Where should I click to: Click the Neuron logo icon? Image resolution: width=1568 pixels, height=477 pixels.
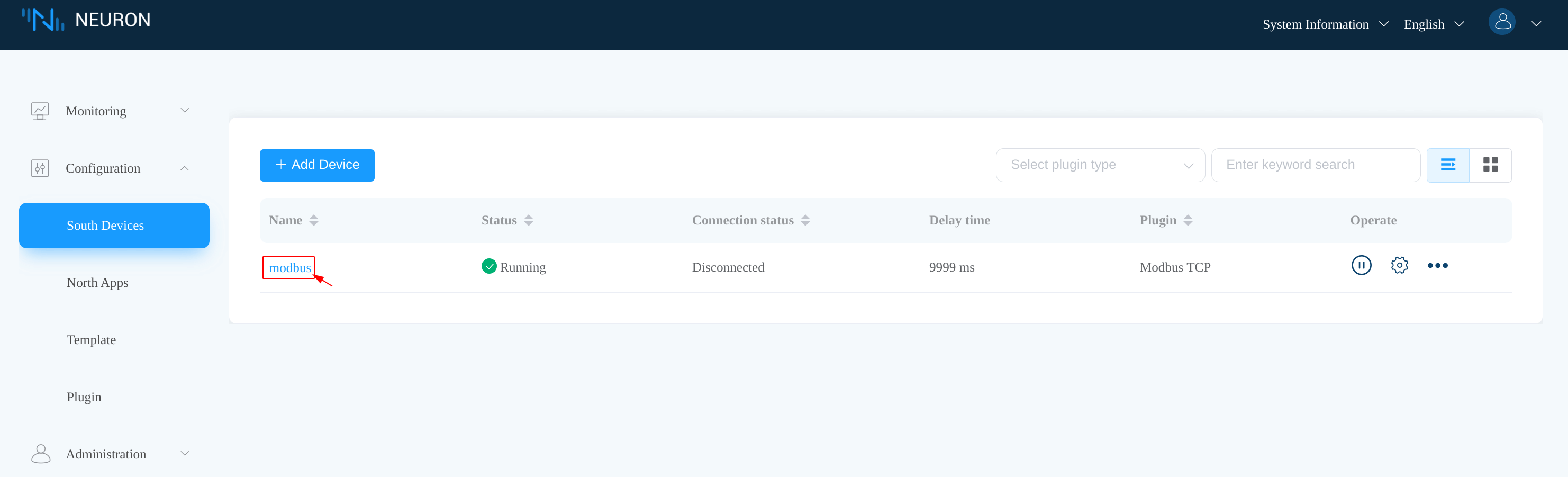tap(43, 20)
